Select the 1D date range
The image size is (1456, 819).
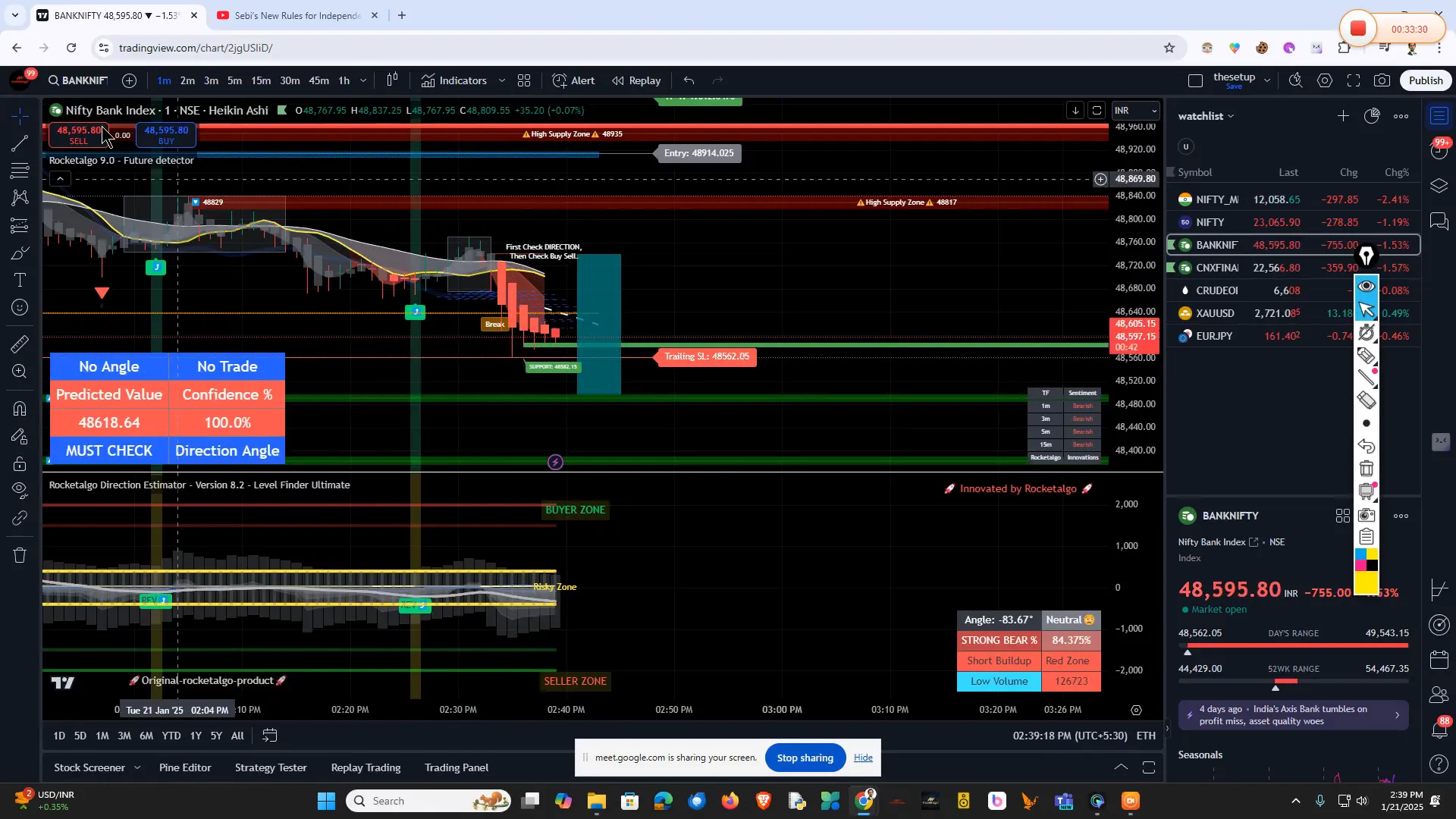pyautogui.click(x=59, y=736)
